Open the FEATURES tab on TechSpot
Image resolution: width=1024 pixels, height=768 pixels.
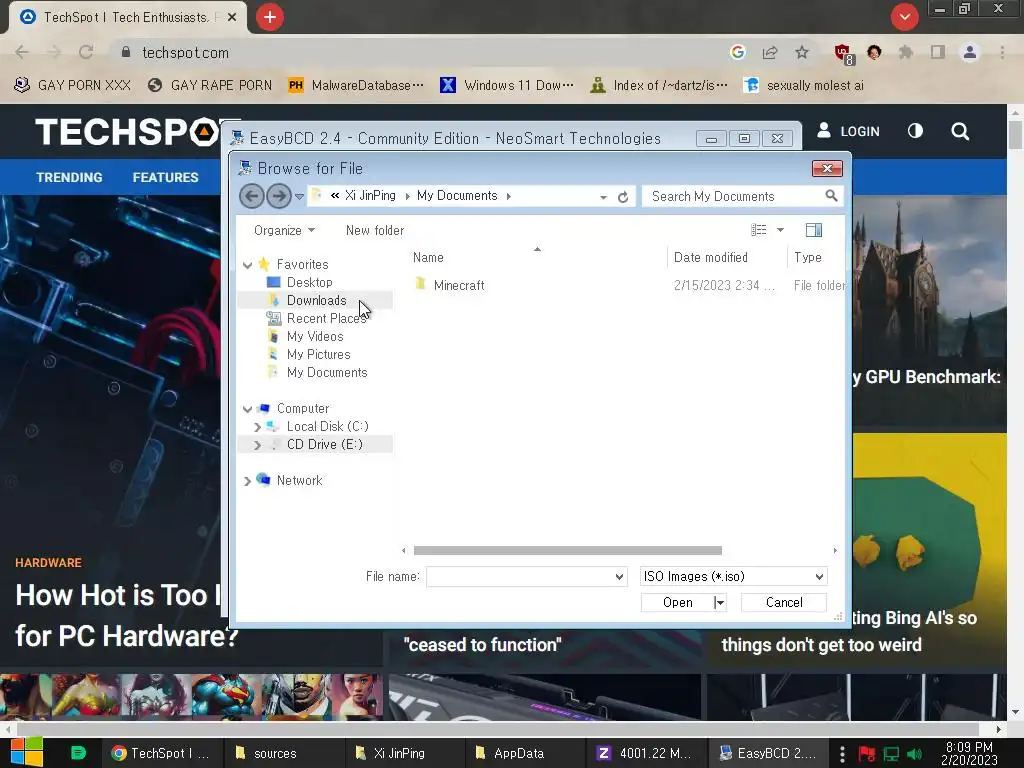pyautogui.click(x=165, y=178)
